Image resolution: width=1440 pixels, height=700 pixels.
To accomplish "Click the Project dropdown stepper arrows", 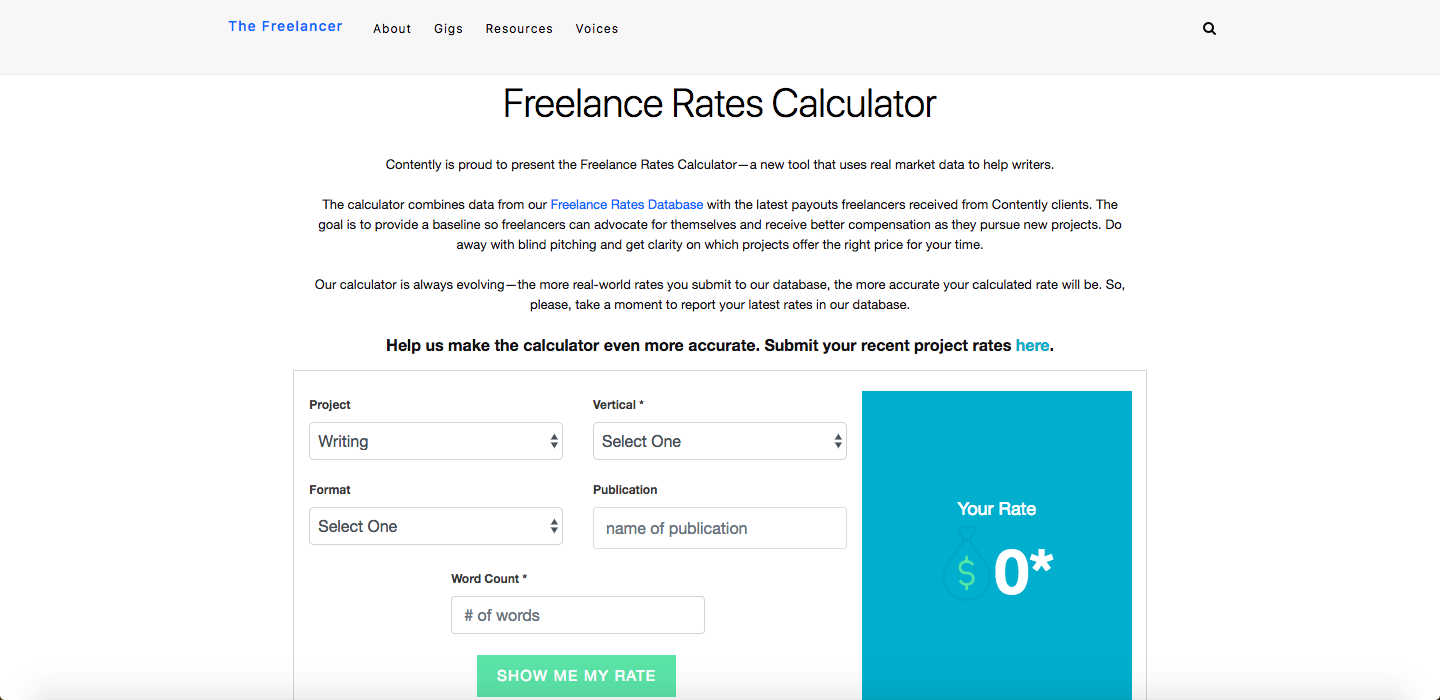I will pos(554,441).
